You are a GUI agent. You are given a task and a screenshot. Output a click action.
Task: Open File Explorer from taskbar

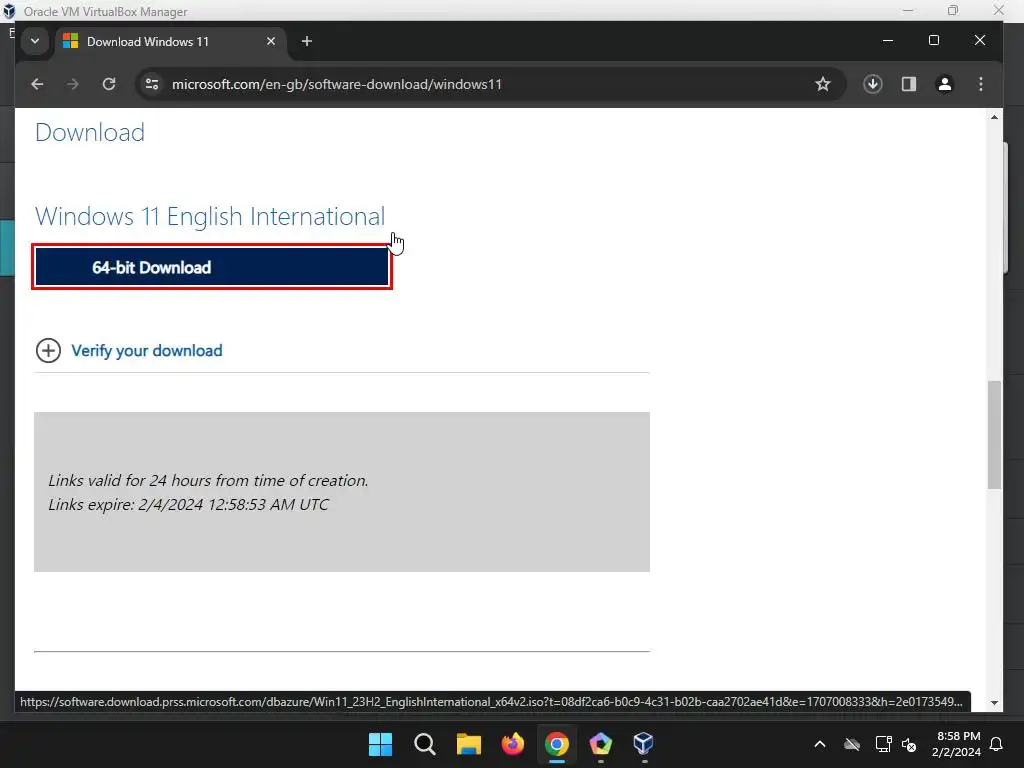pos(468,744)
